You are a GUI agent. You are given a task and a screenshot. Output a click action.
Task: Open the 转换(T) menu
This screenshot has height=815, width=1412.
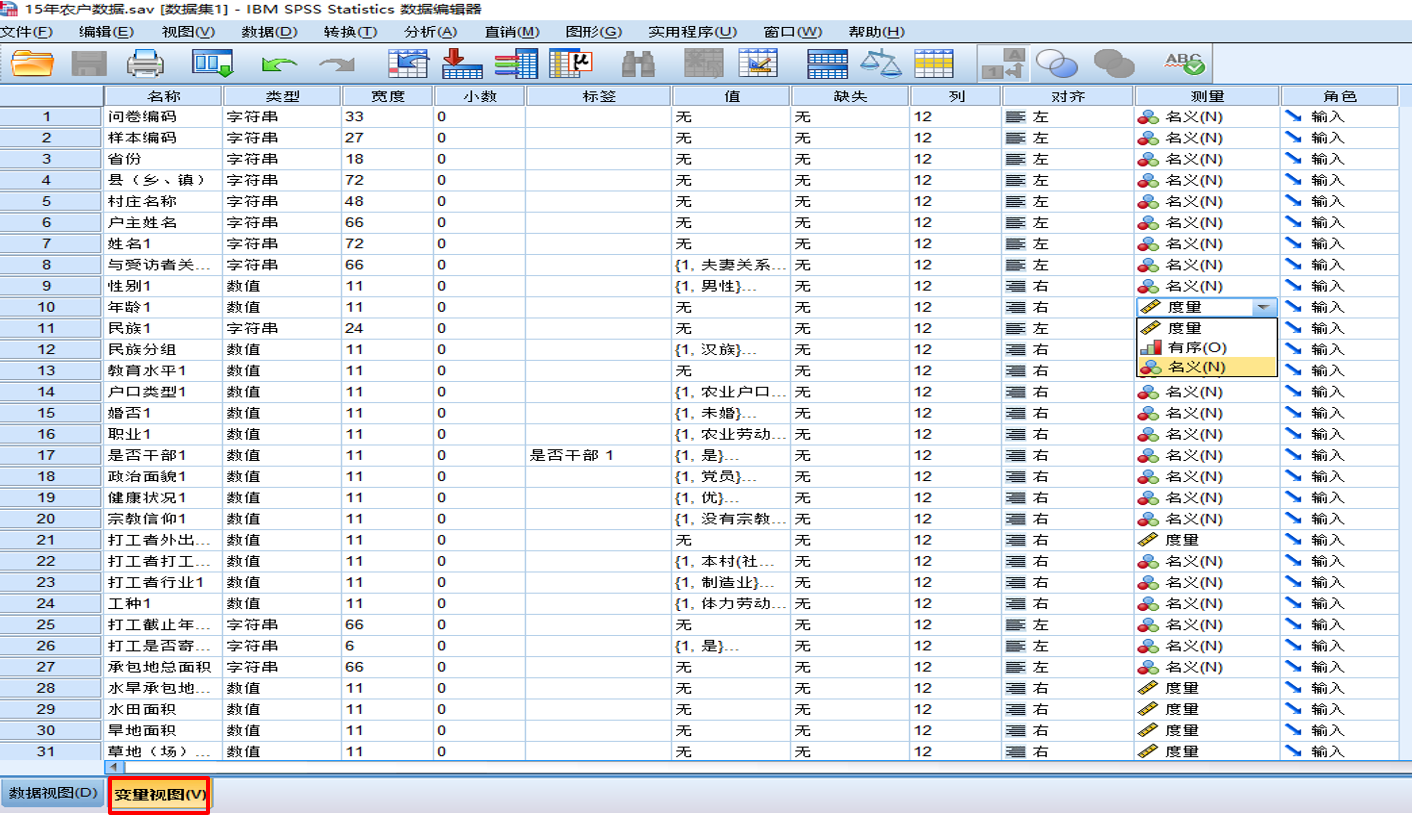350,32
